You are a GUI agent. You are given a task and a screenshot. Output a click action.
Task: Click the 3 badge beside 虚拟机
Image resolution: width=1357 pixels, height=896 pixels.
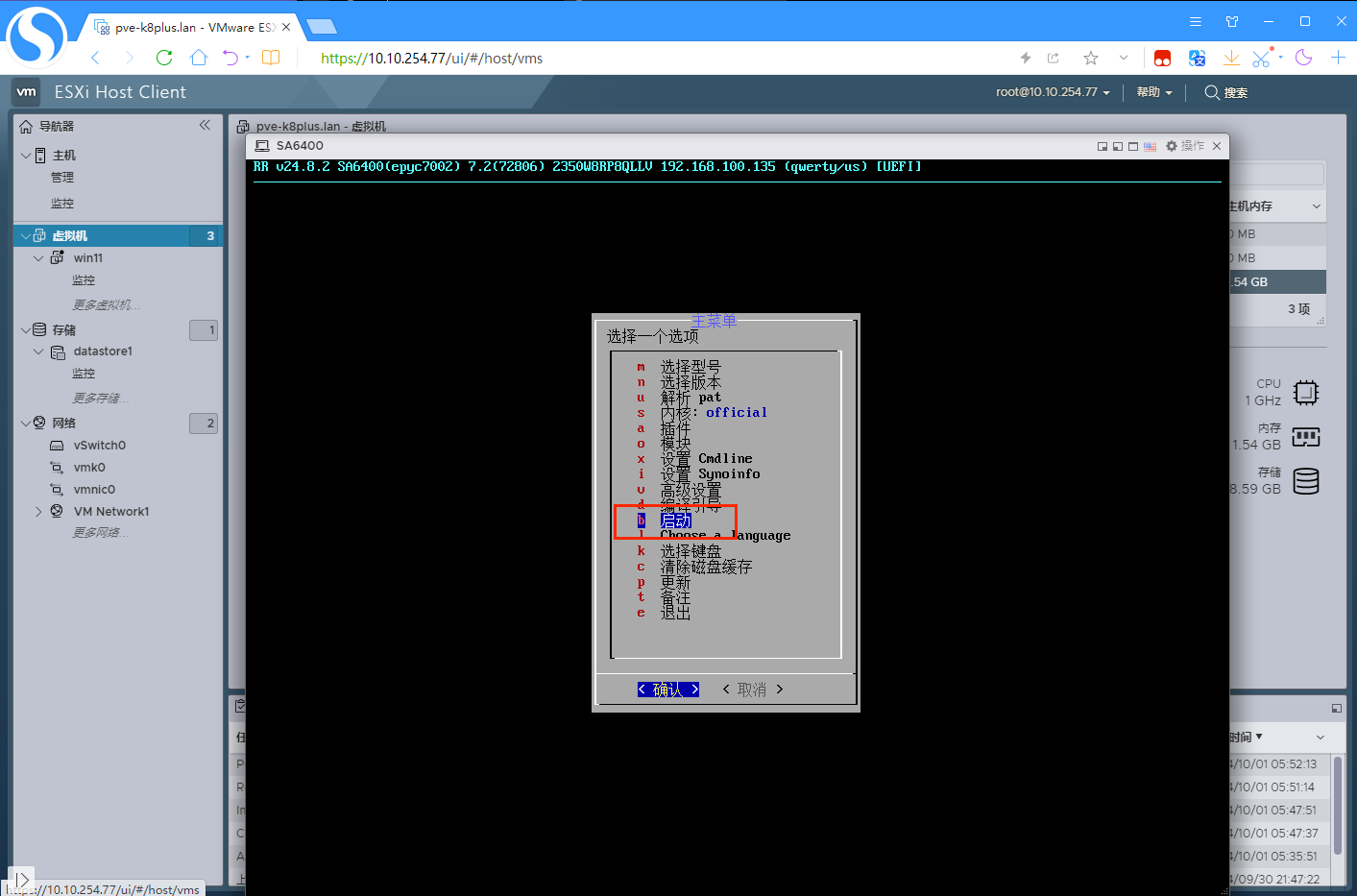click(x=204, y=235)
